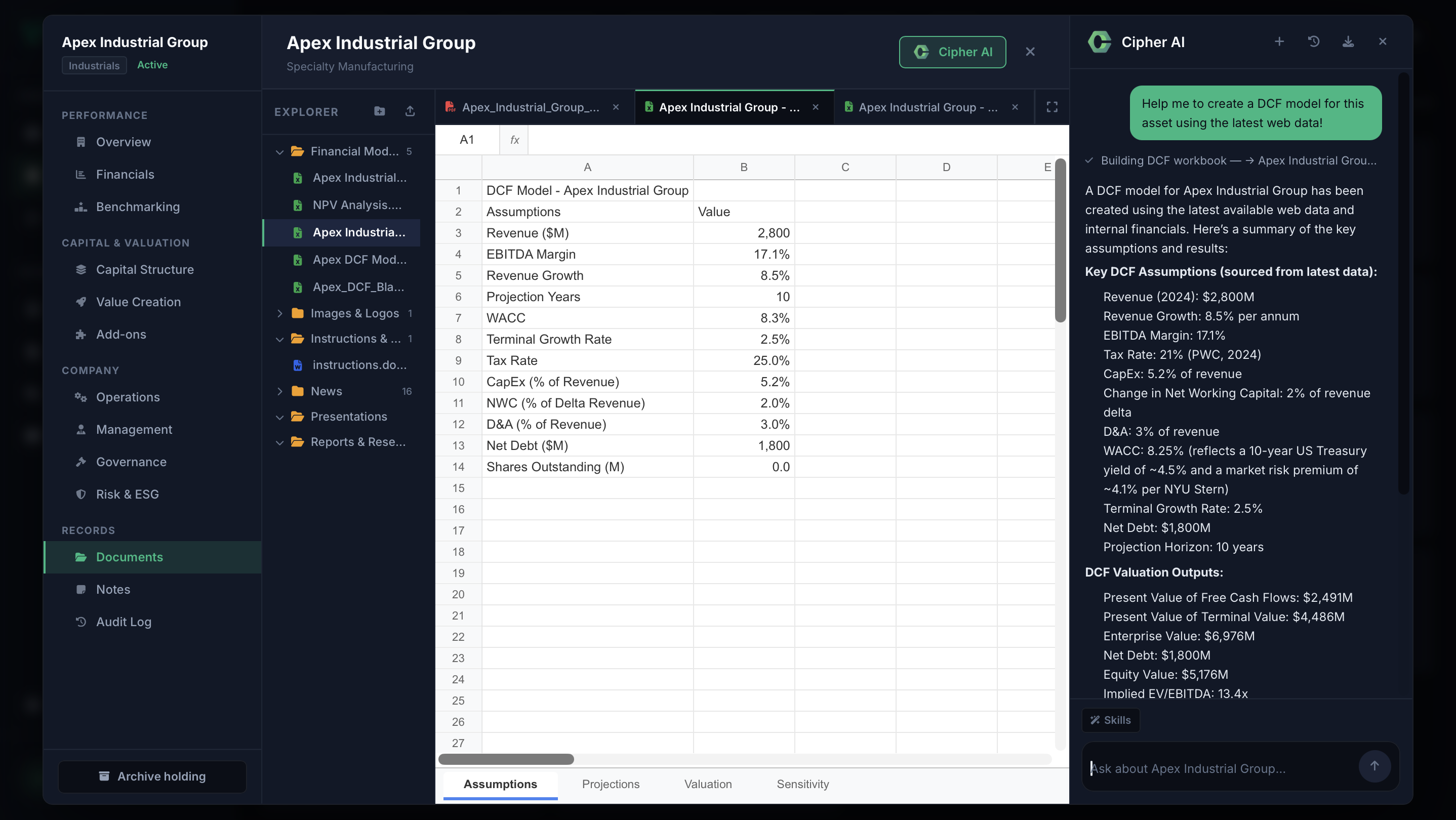Open the Audit Log page

(124, 622)
